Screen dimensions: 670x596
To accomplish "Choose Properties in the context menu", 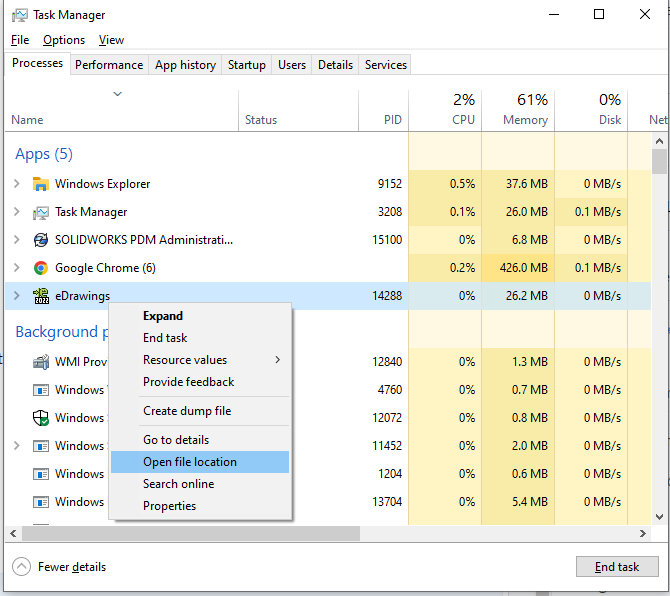I will coord(200,506).
